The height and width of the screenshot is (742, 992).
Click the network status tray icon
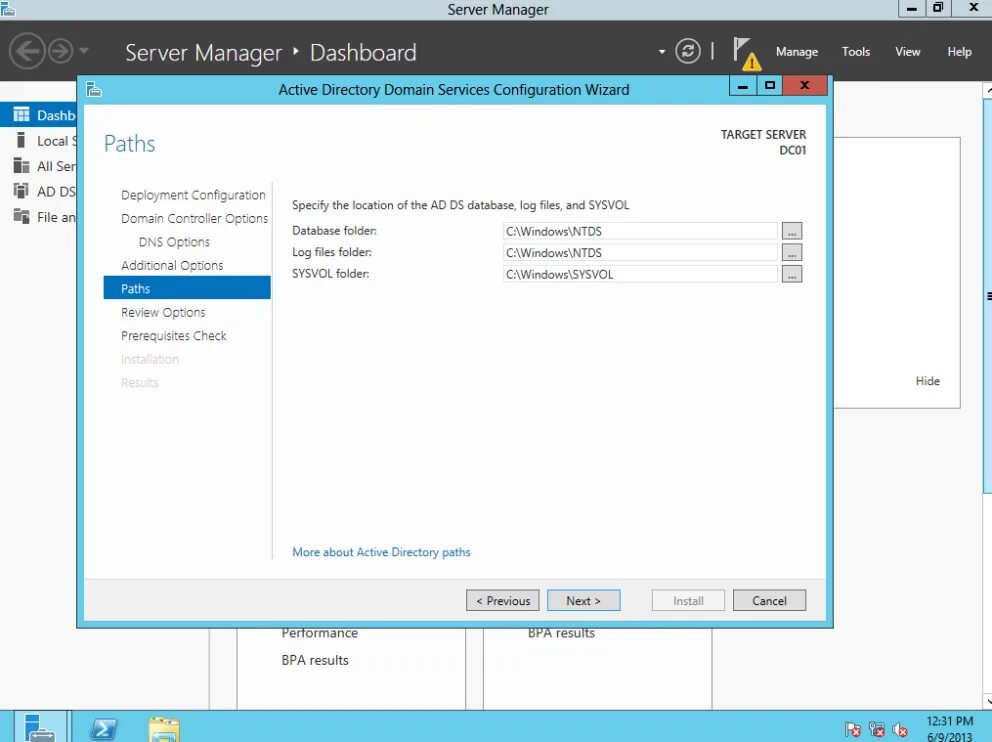pyautogui.click(x=876, y=729)
